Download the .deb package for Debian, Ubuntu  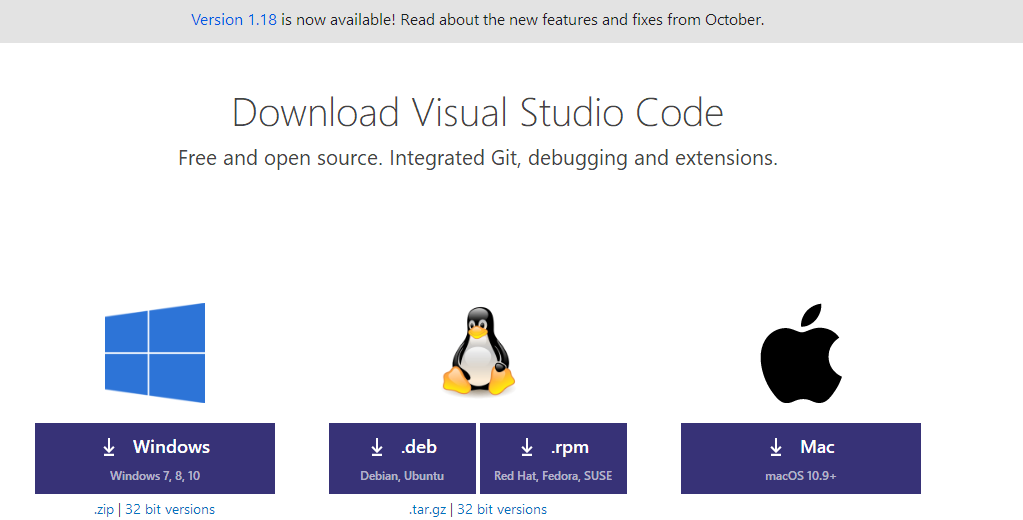pos(402,459)
